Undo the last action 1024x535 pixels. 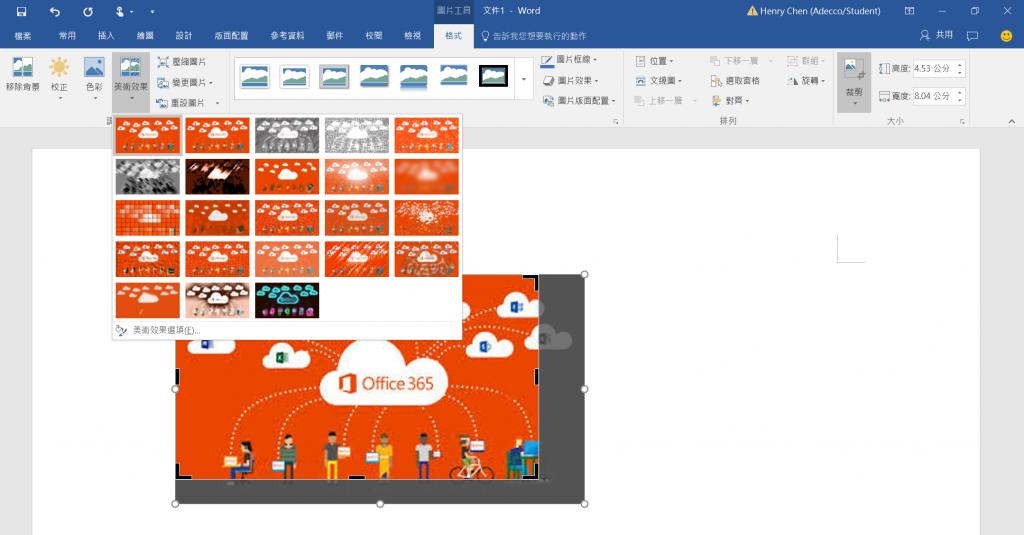coord(55,11)
